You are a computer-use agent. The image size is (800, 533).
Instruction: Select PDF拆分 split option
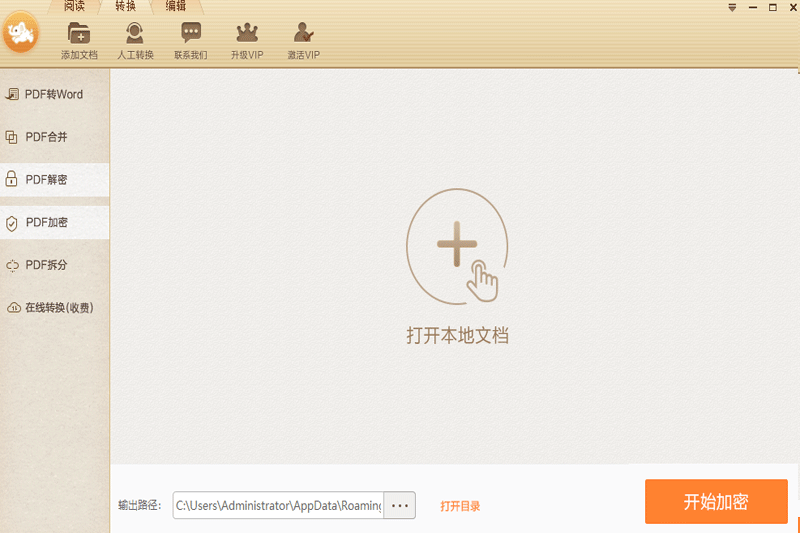click(x=54, y=265)
